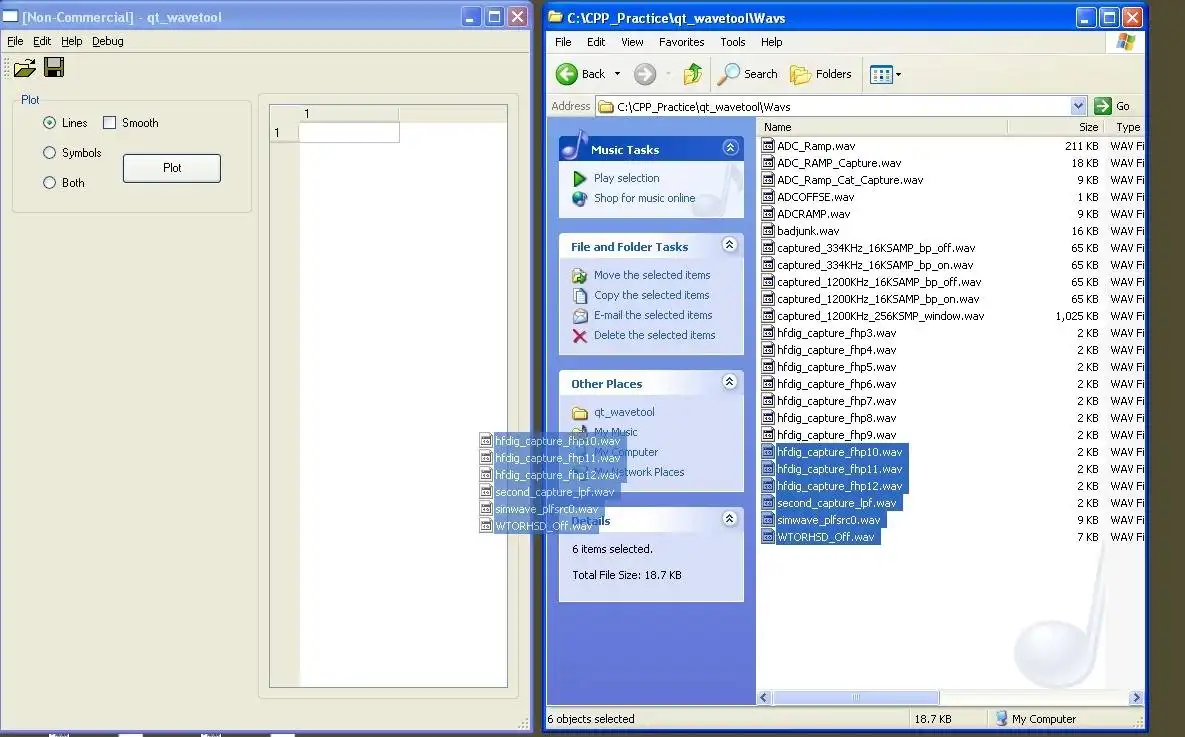
Task: Open the Debug menu
Action: pyautogui.click(x=108, y=41)
